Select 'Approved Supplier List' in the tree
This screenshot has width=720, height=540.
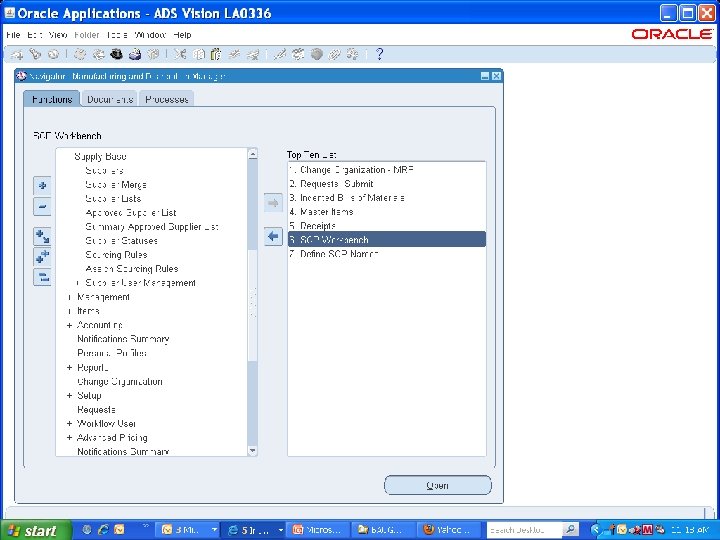131,213
